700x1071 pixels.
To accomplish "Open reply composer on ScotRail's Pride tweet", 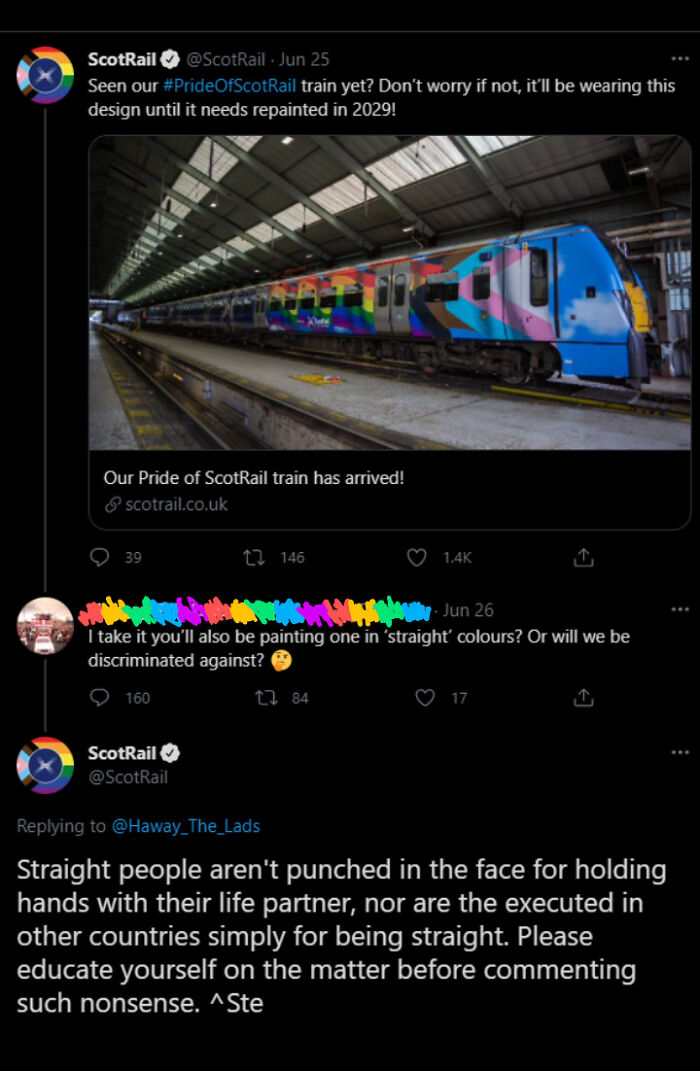I will (99, 558).
